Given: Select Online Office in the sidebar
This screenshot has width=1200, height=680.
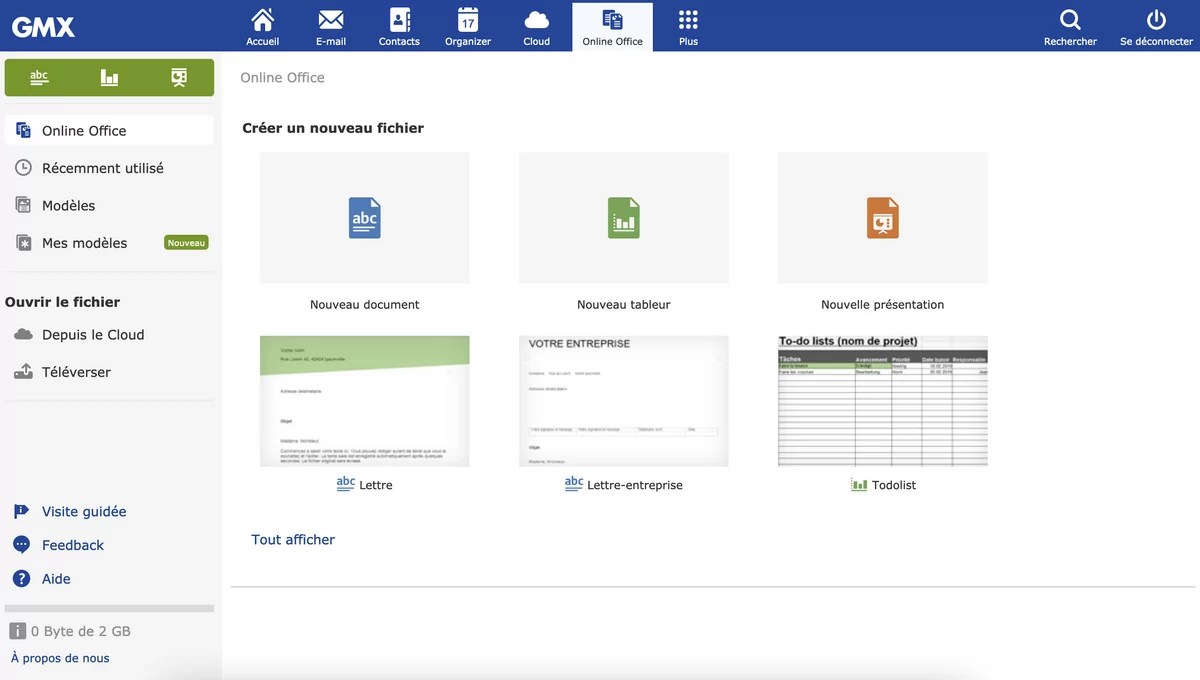Looking at the screenshot, I should pyautogui.click(x=109, y=130).
